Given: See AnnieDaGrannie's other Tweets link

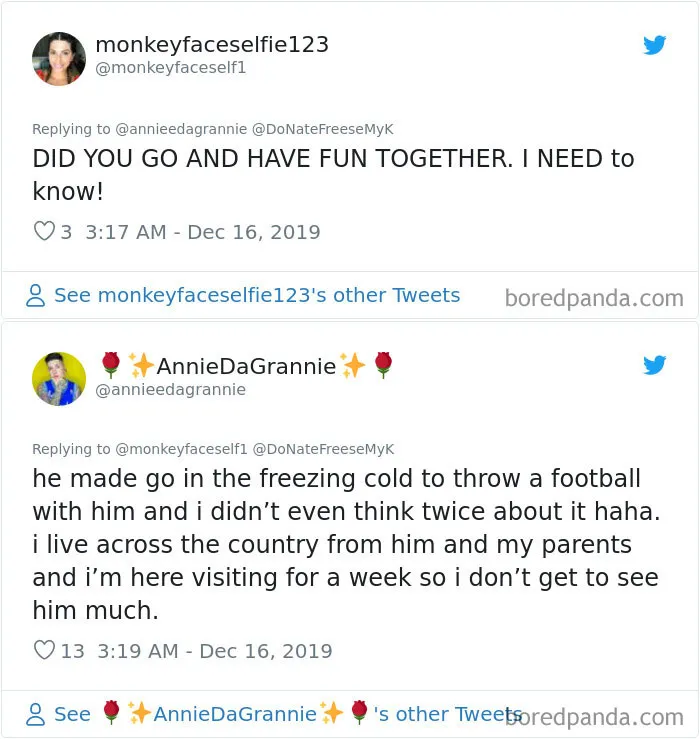Looking at the screenshot, I should 288,714.
